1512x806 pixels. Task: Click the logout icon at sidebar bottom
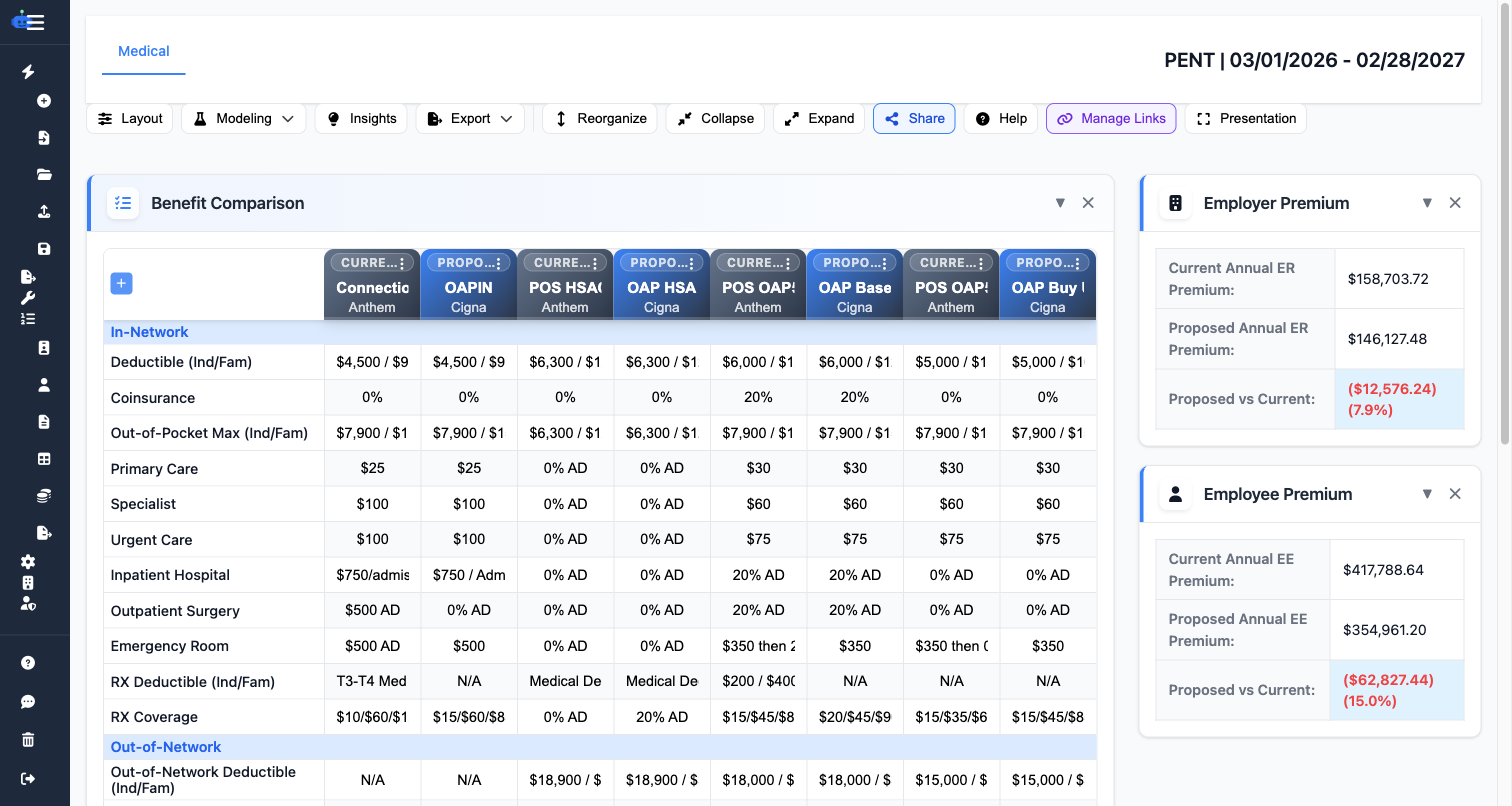(27, 779)
